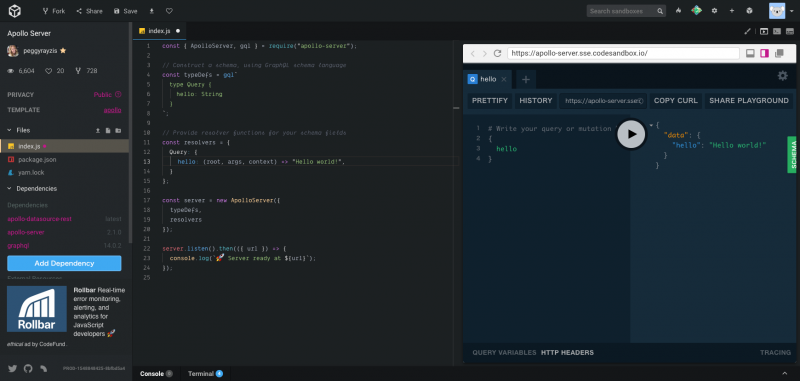Click the heart icon showing 20 likes
Screen dimensions: 800x381
[49, 71]
